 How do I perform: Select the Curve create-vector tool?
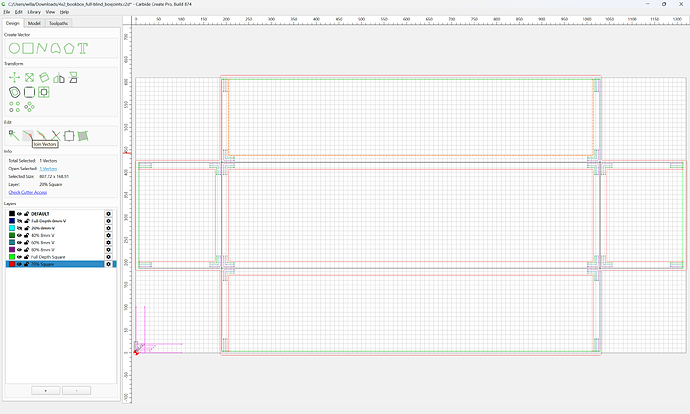pos(55,48)
